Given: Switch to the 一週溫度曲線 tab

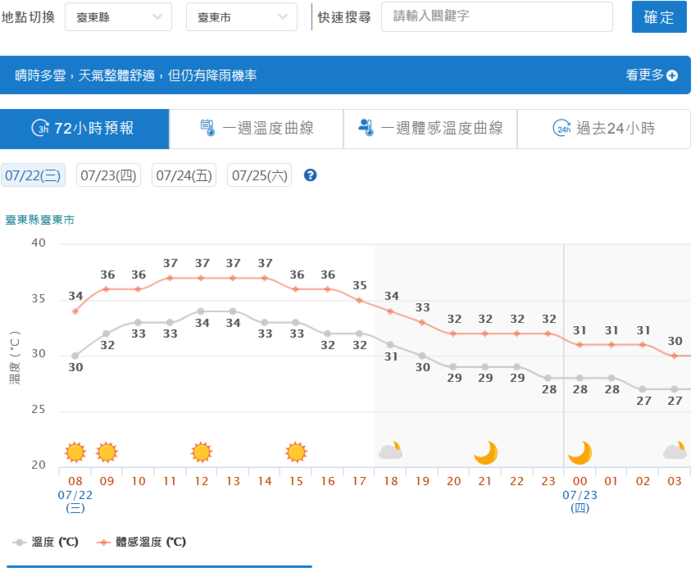Looking at the screenshot, I should click(x=256, y=129).
